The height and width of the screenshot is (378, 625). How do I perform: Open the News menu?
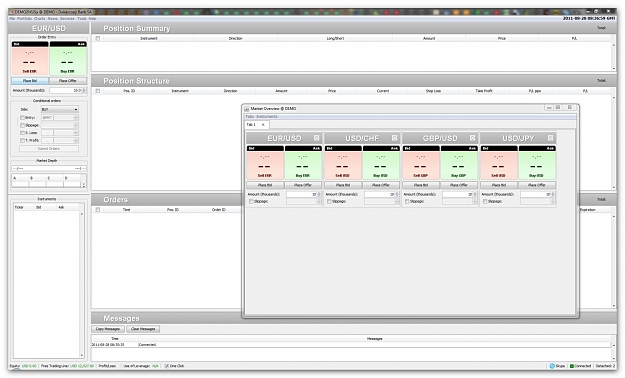pyautogui.click(x=53, y=19)
